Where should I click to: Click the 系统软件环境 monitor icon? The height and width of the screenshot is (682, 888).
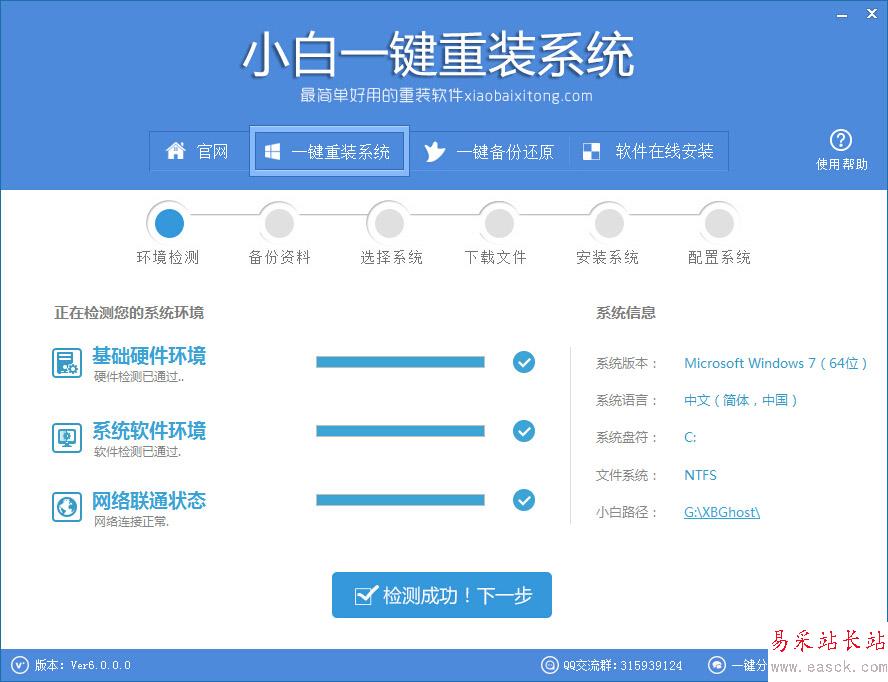[x=67, y=437]
